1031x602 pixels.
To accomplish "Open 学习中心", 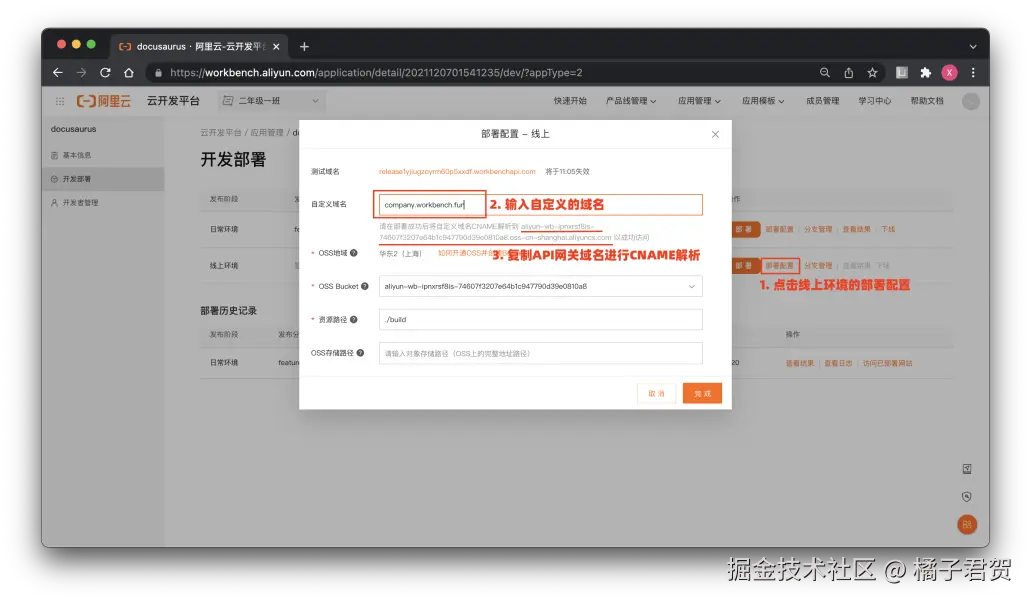I will [x=875, y=101].
